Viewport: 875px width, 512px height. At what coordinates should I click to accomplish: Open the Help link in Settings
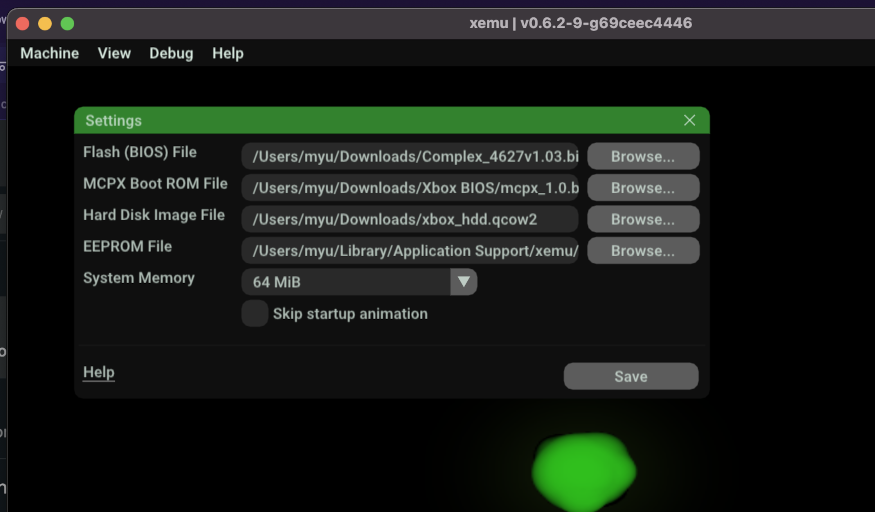[99, 372]
